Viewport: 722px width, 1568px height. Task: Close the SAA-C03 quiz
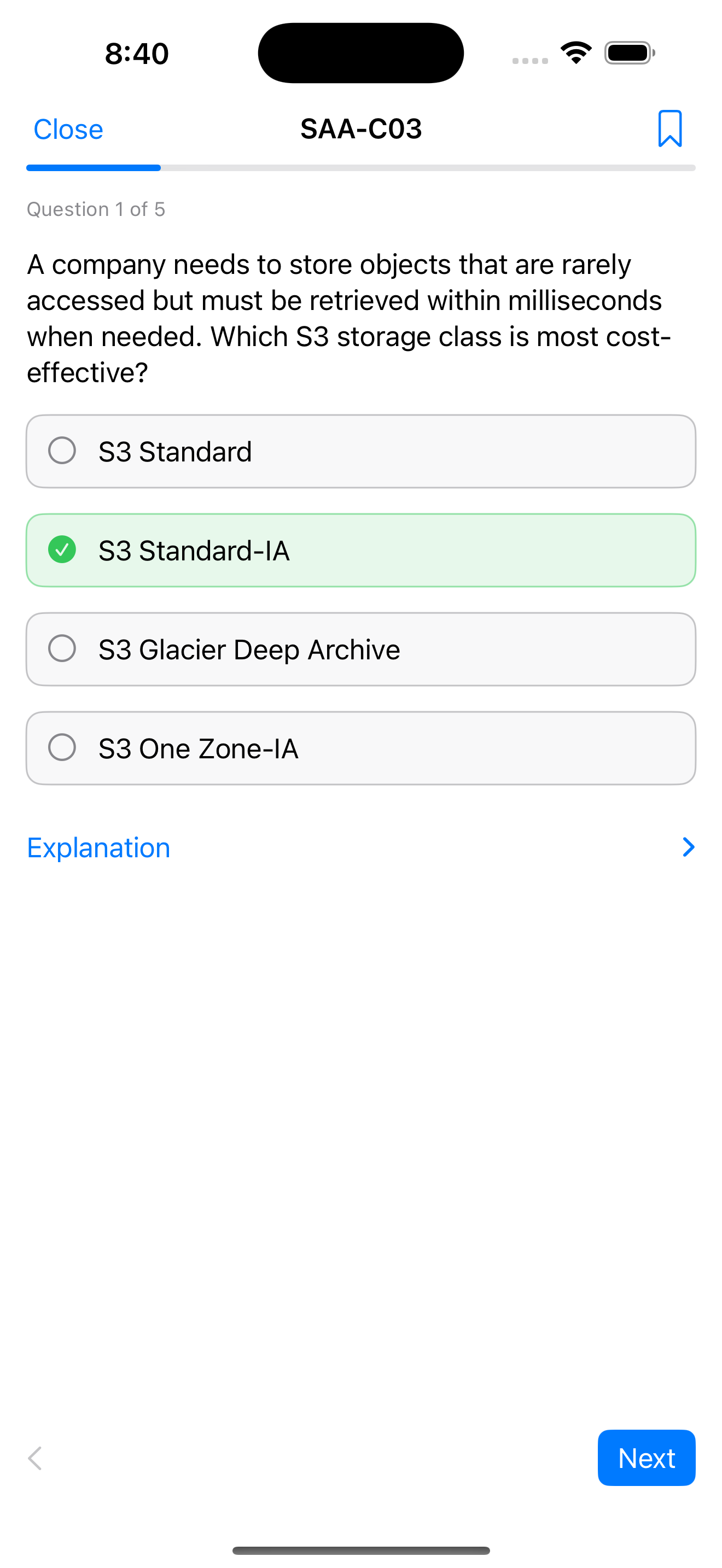pos(68,129)
